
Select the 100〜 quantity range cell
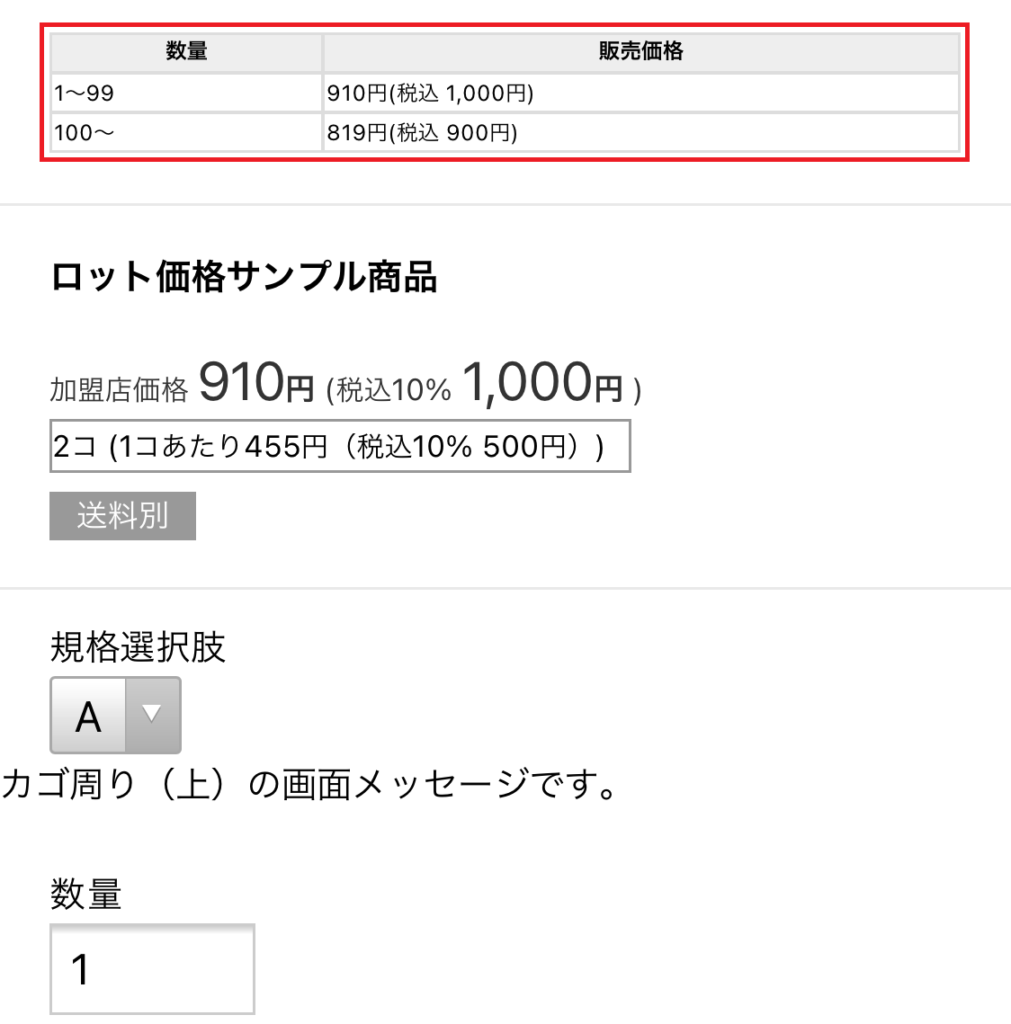[x=186, y=133]
